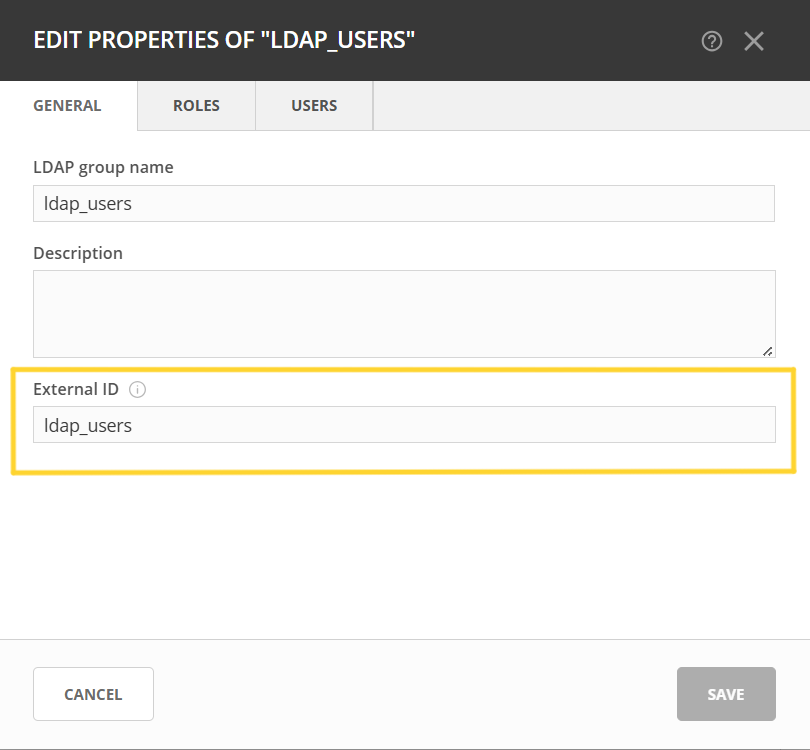Click the footer space between Cancel and Save
This screenshot has width=810, height=750.
(x=415, y=694)
